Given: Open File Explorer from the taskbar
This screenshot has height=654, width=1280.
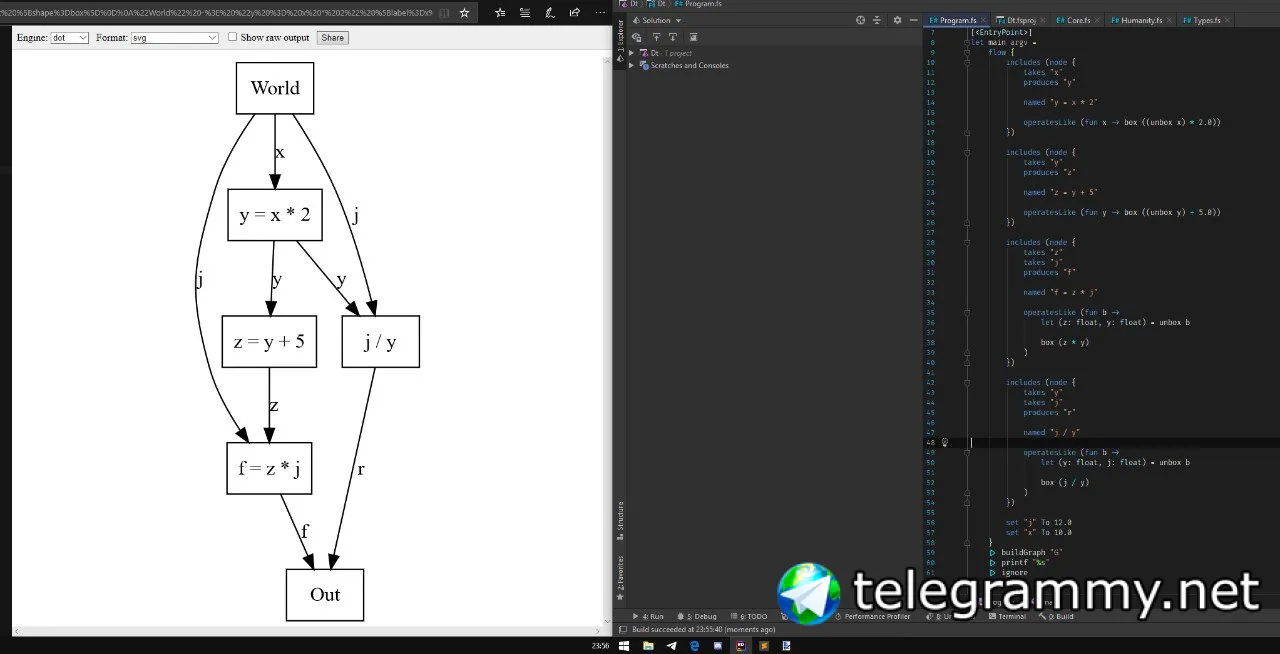Looking at the screenshot, I should click(648, 646).
